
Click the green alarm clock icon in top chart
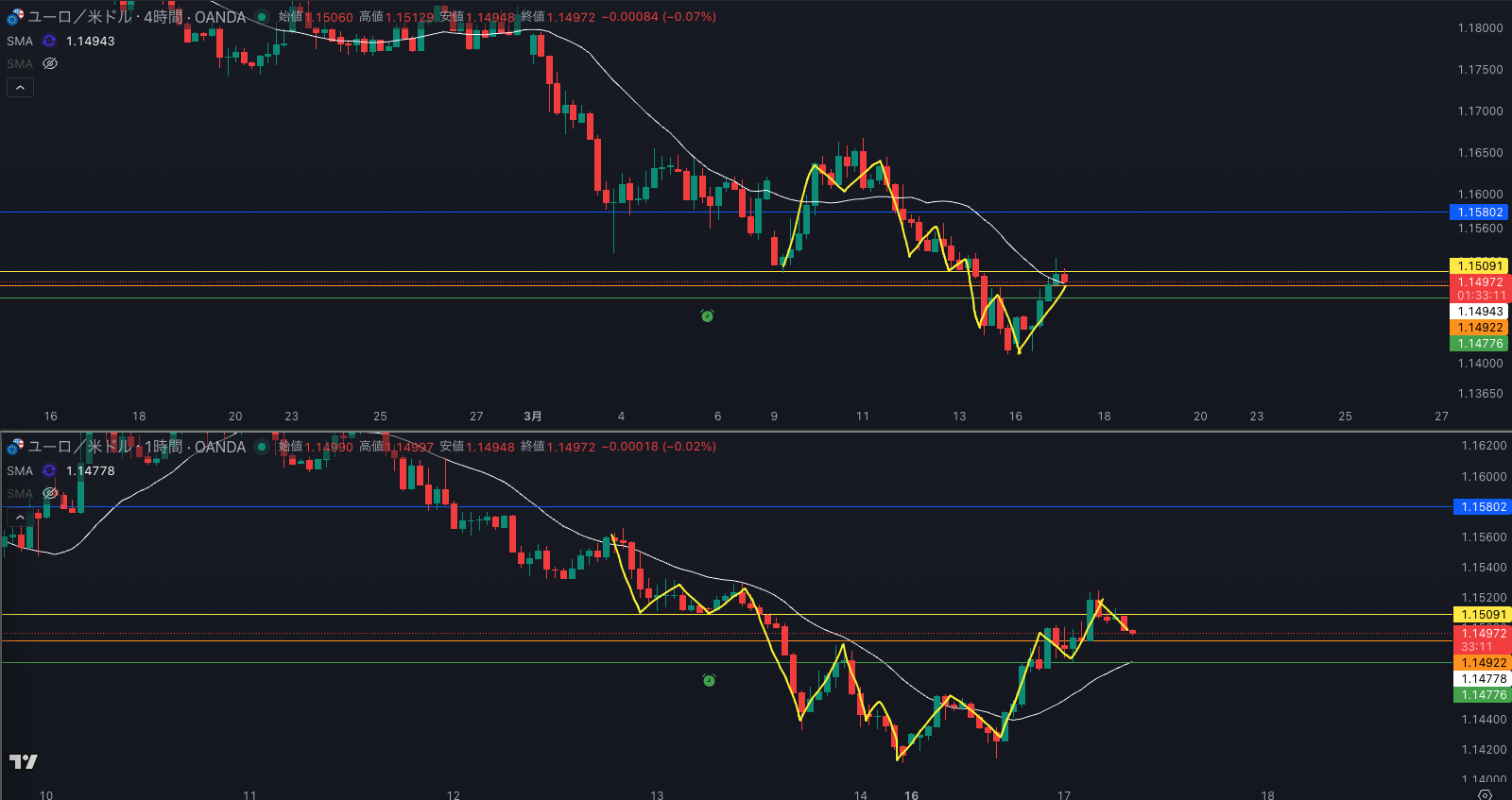click(x=707, y=315)
